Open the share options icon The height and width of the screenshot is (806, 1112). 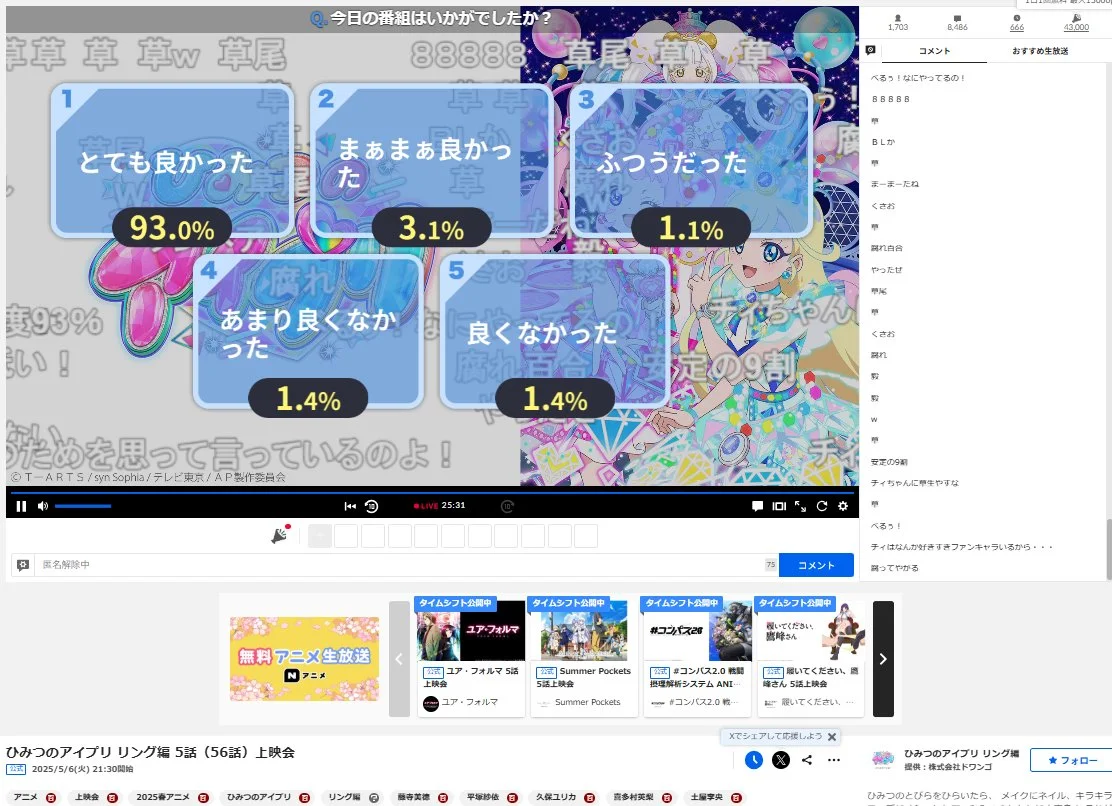pyautogui.click(x=807, y=760)
